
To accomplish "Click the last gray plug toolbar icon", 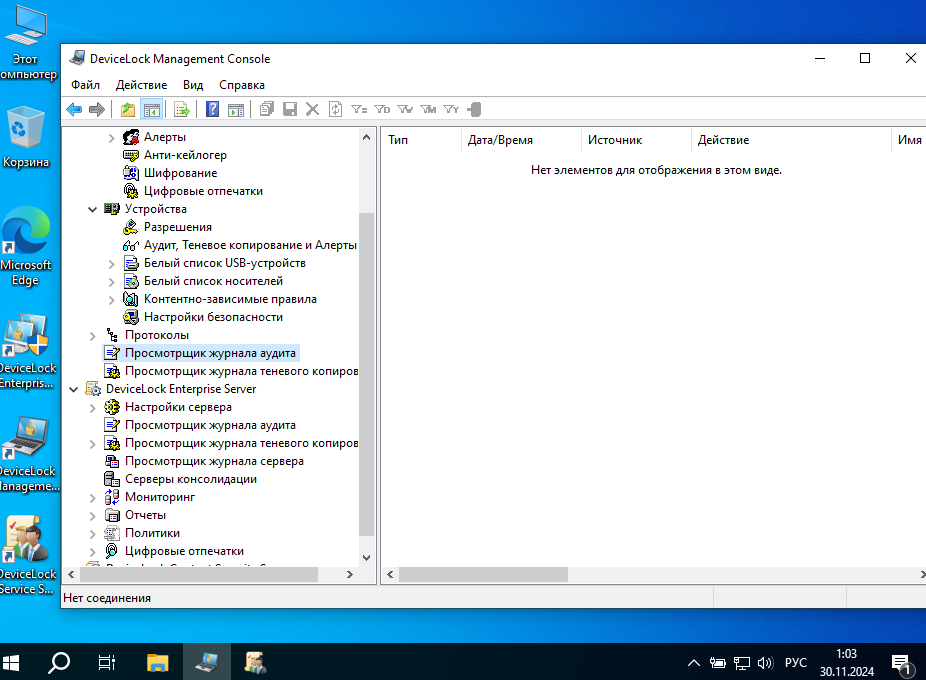I will 474,109.
